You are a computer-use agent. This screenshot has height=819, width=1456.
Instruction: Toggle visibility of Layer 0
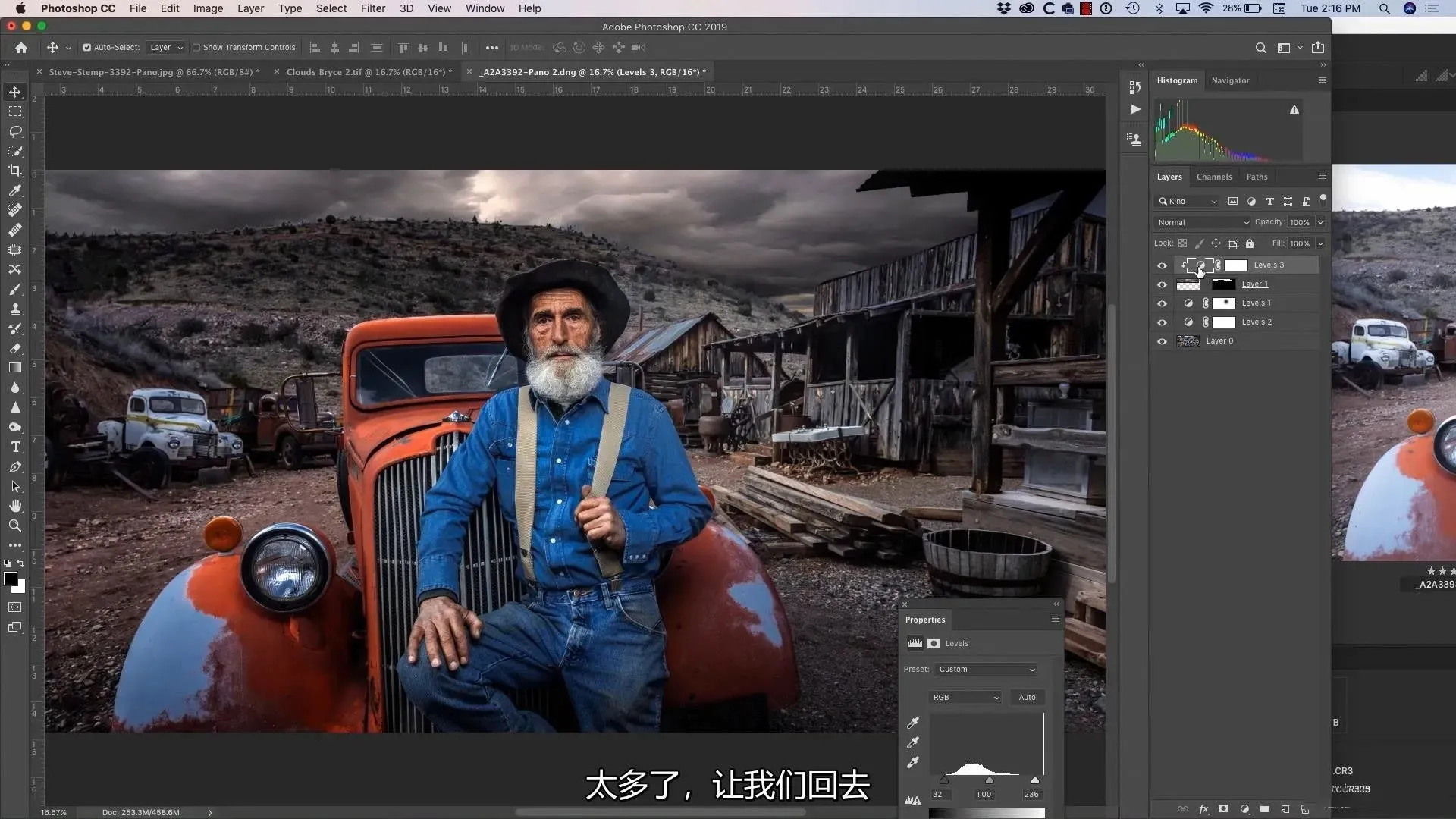click(x=1162, y=341)
